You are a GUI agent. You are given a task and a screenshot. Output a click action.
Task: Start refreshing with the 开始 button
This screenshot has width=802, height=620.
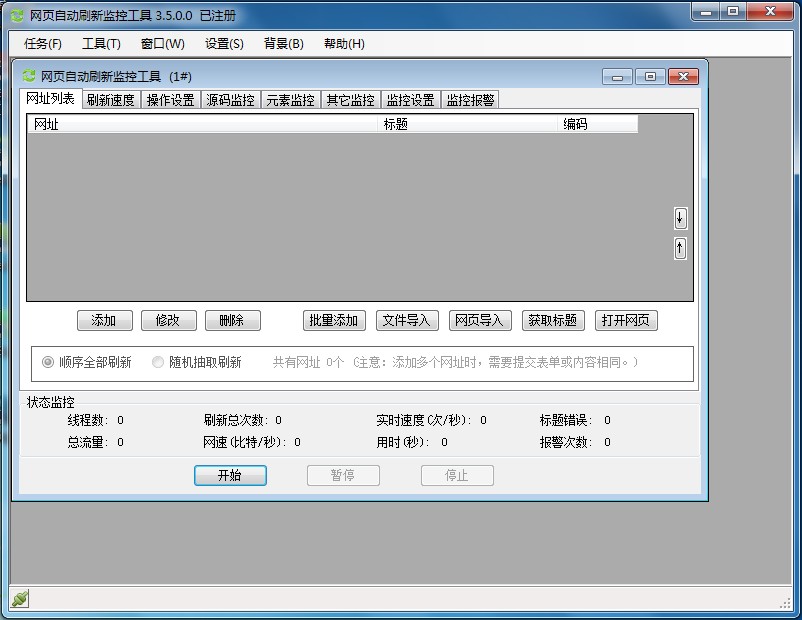coord(230,475)
